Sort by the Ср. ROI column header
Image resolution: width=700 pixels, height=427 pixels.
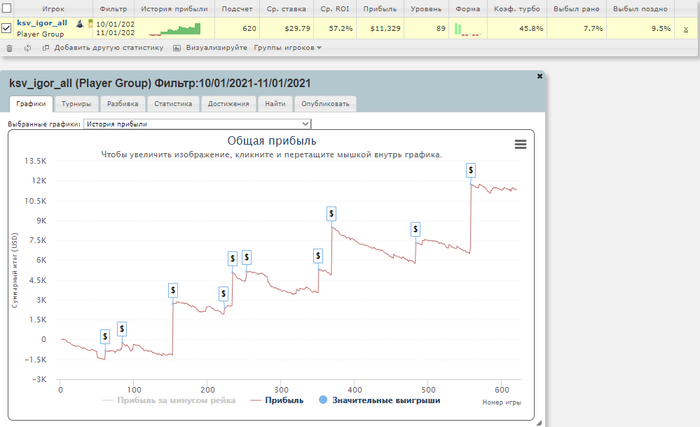click(334, 8)
